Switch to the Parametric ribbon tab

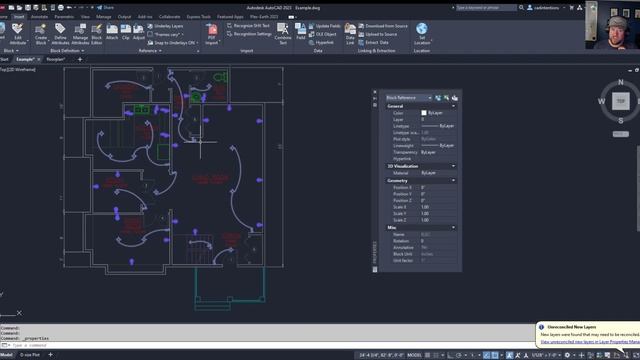(64, 17)
